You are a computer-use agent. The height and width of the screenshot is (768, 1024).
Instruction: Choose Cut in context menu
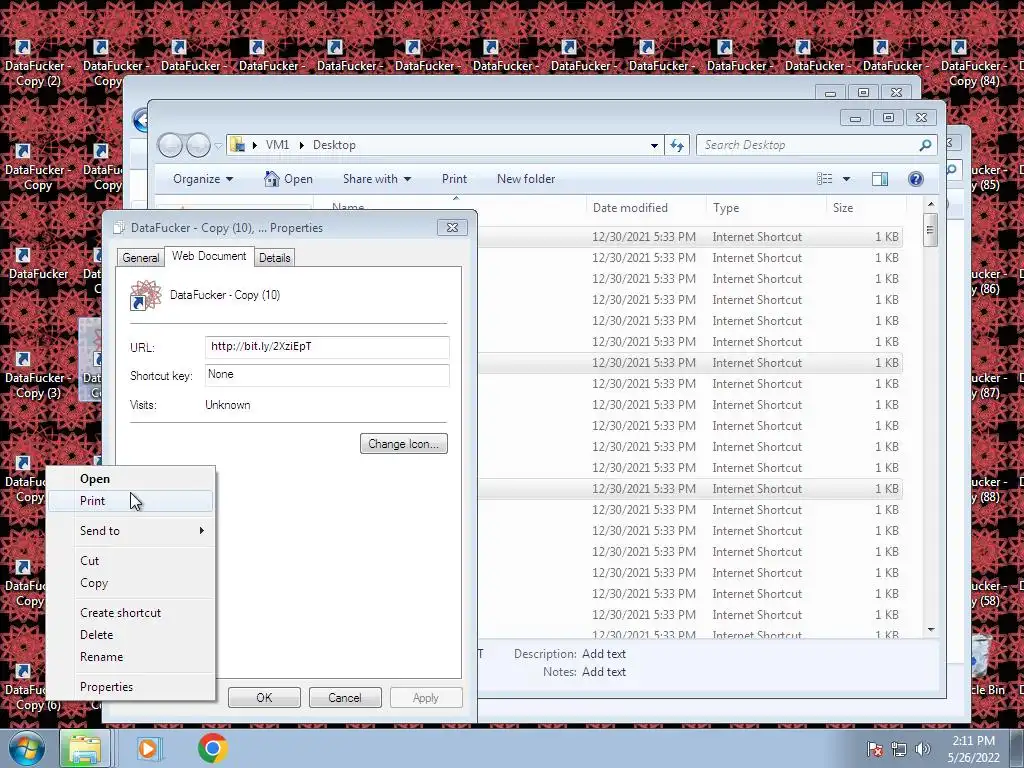(131, 561)
